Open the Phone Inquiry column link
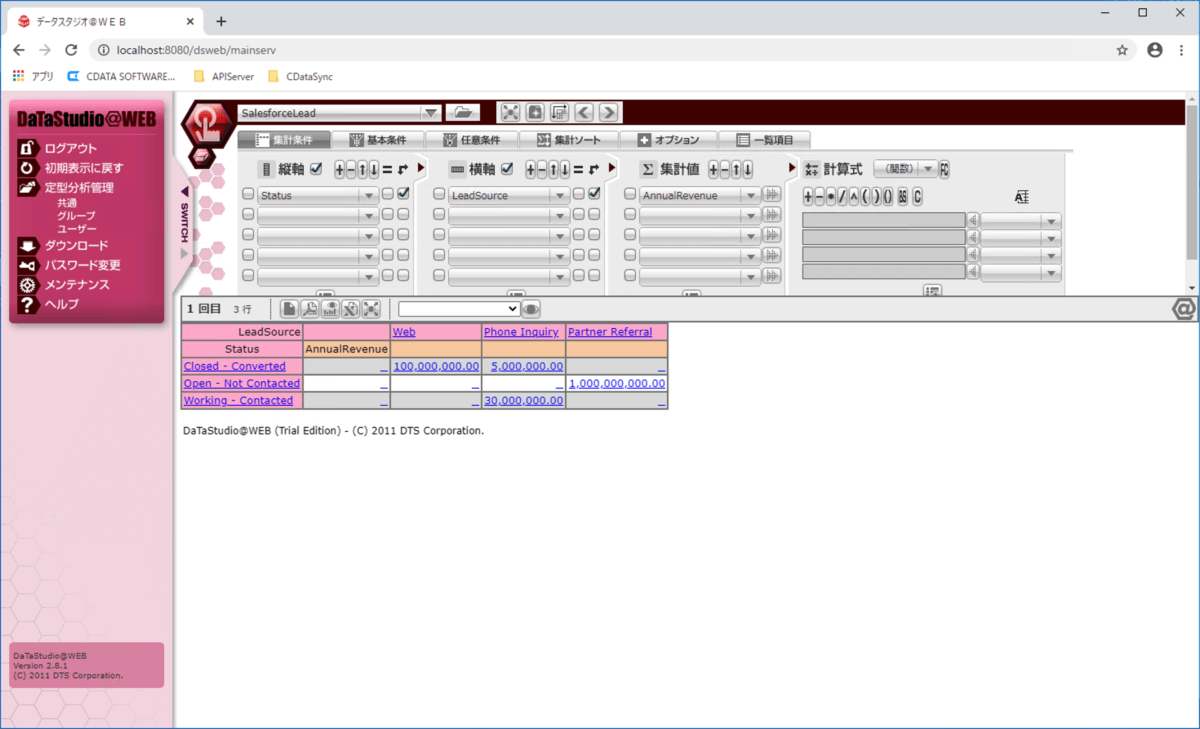Viewport: 1200px width, 729px height. (x=521, y=332)
